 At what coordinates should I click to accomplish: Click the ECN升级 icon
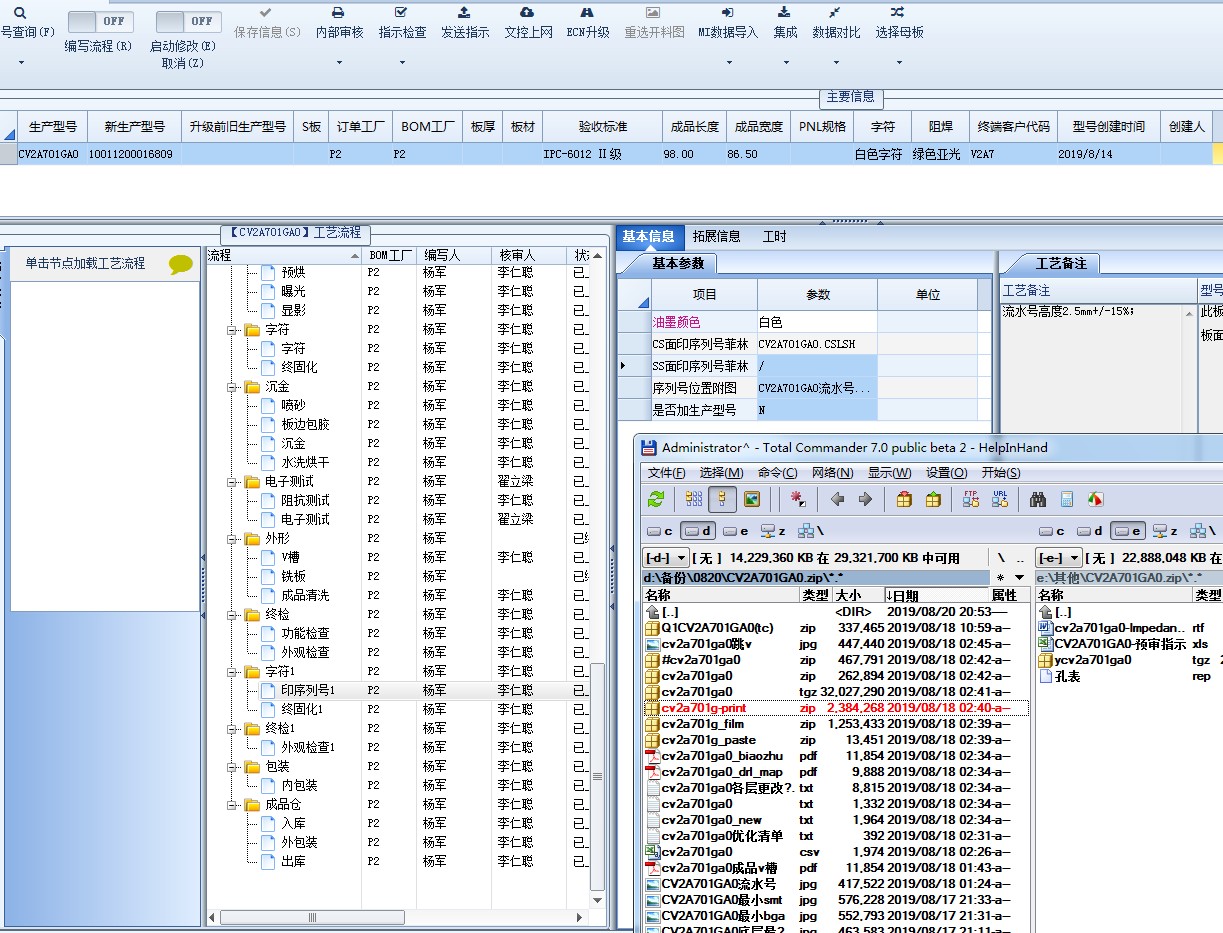pyautogui.click(x=588, y=13)
